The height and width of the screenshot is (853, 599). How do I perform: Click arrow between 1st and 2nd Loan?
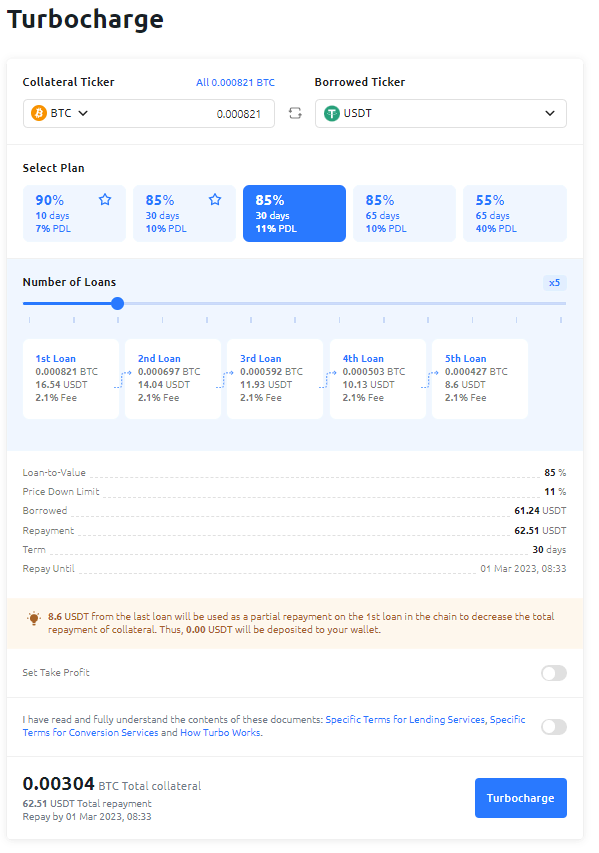click(x=123, y=379)
